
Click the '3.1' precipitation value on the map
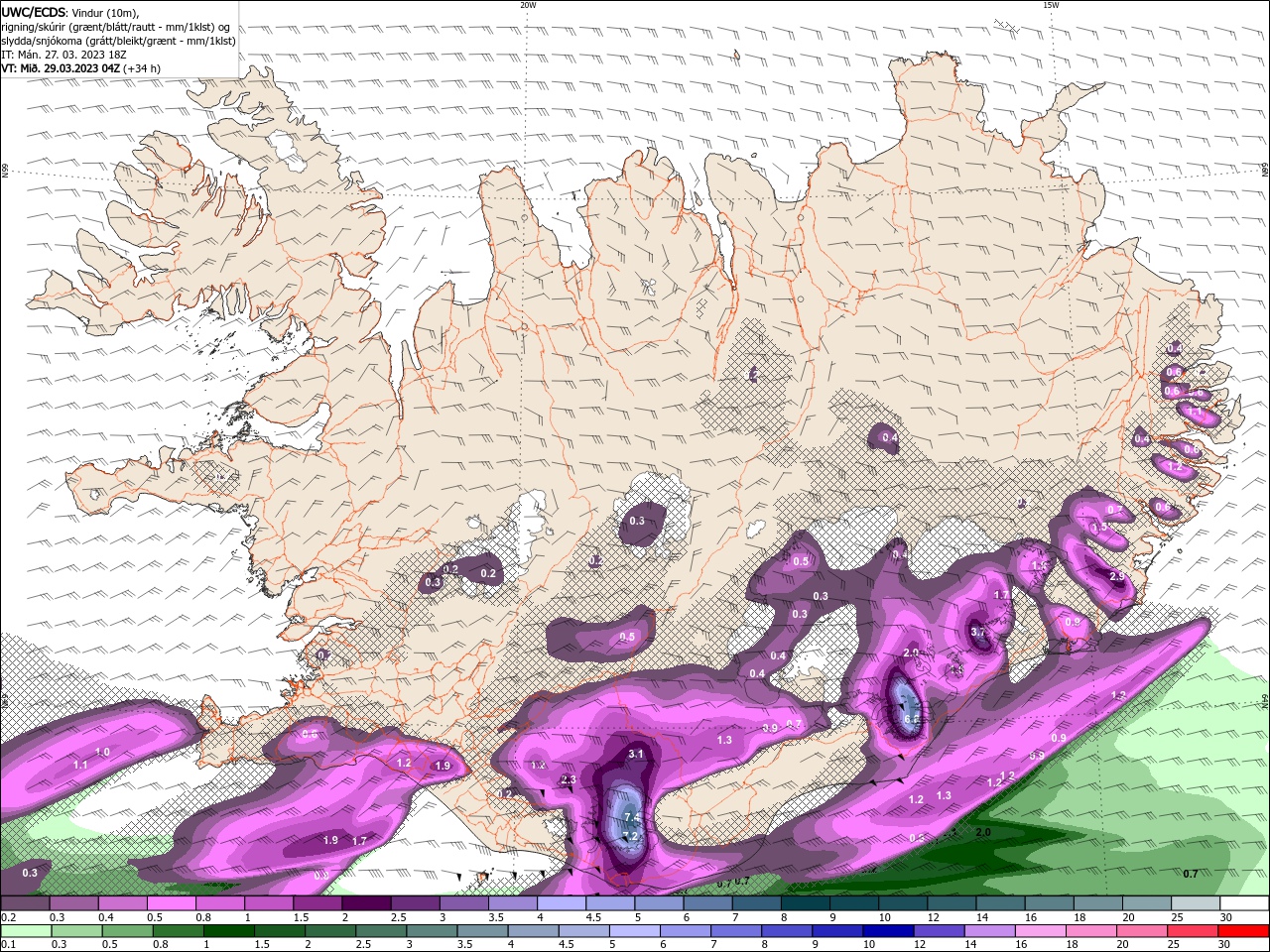(x=636, y=754)
